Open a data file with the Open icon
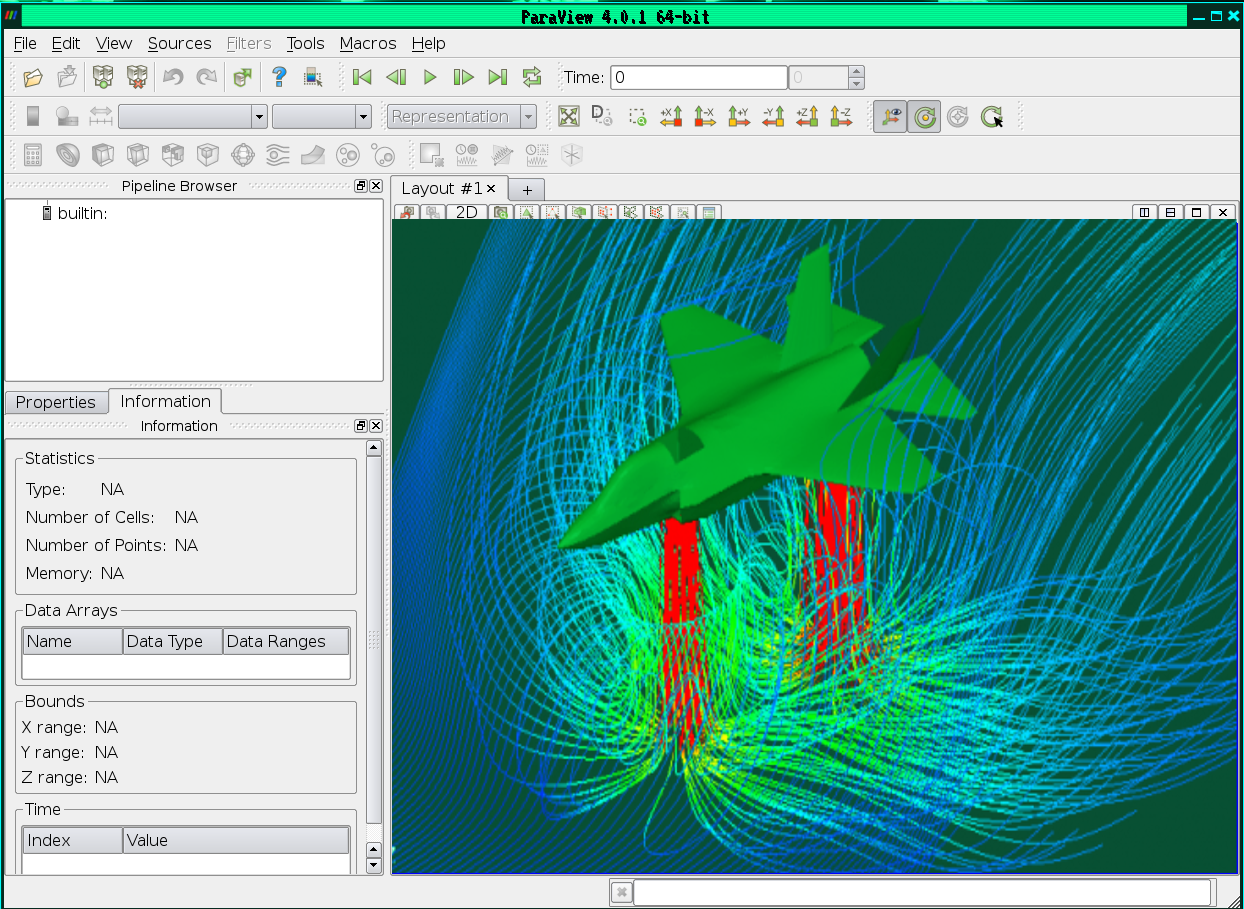 (33, 77)
